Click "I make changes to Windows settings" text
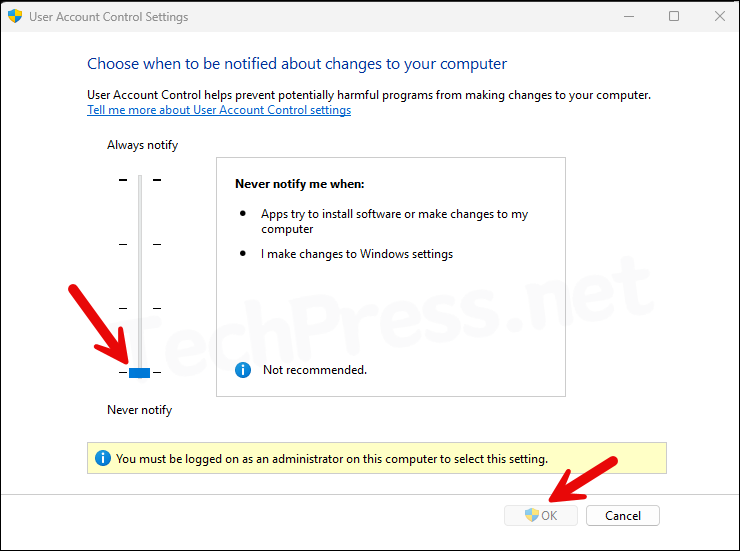740x551 pixels. 357,254
